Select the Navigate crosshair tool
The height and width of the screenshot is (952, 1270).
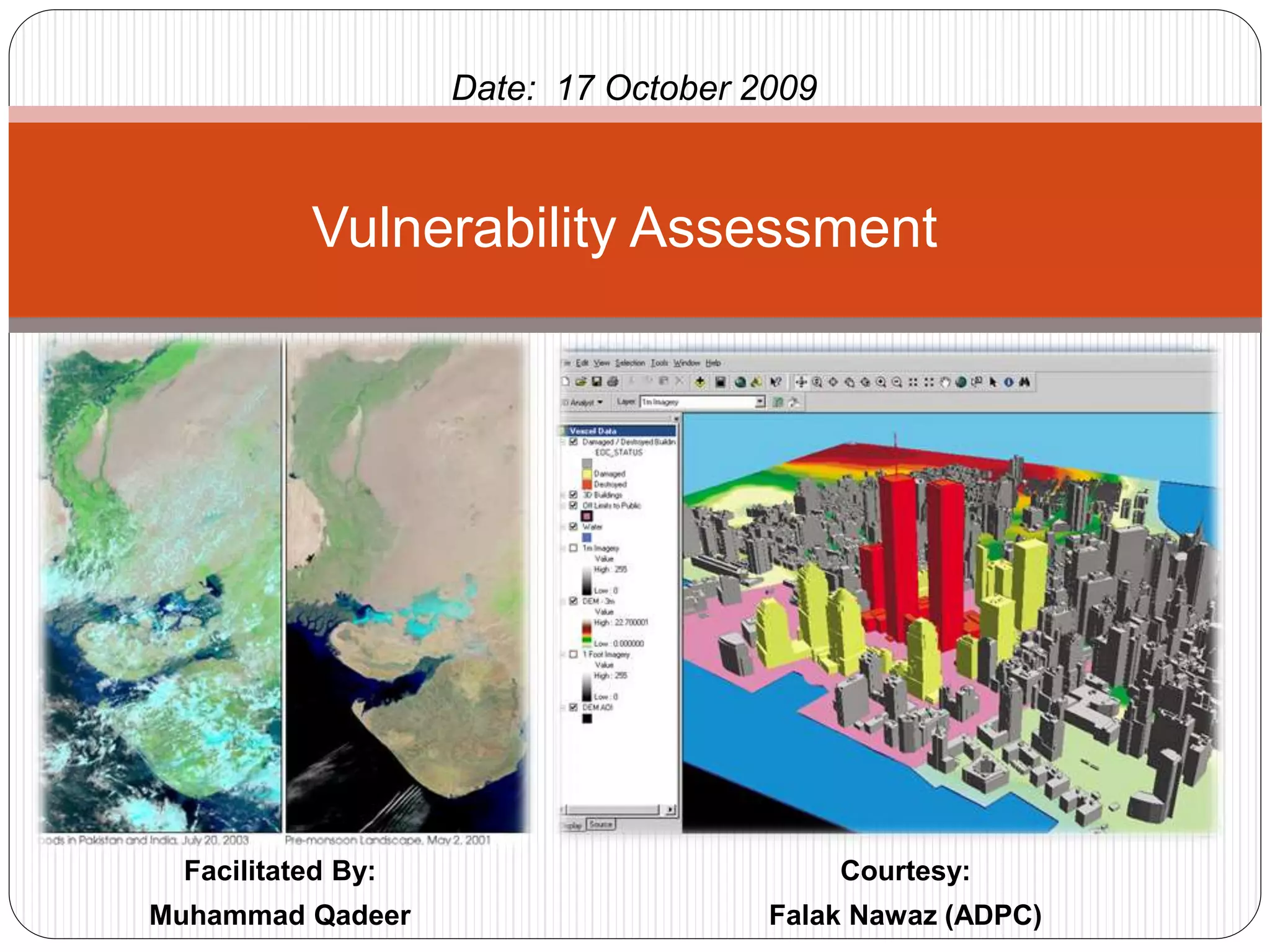point(801,382)
